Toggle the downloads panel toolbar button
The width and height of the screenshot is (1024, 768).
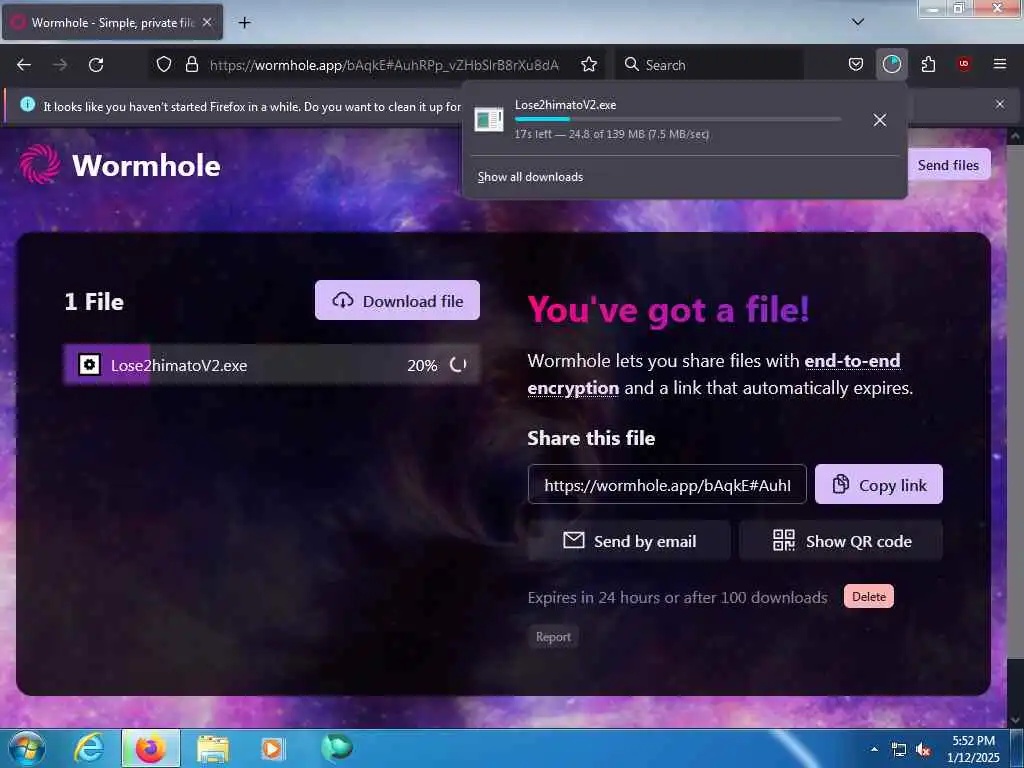(891, 65)
